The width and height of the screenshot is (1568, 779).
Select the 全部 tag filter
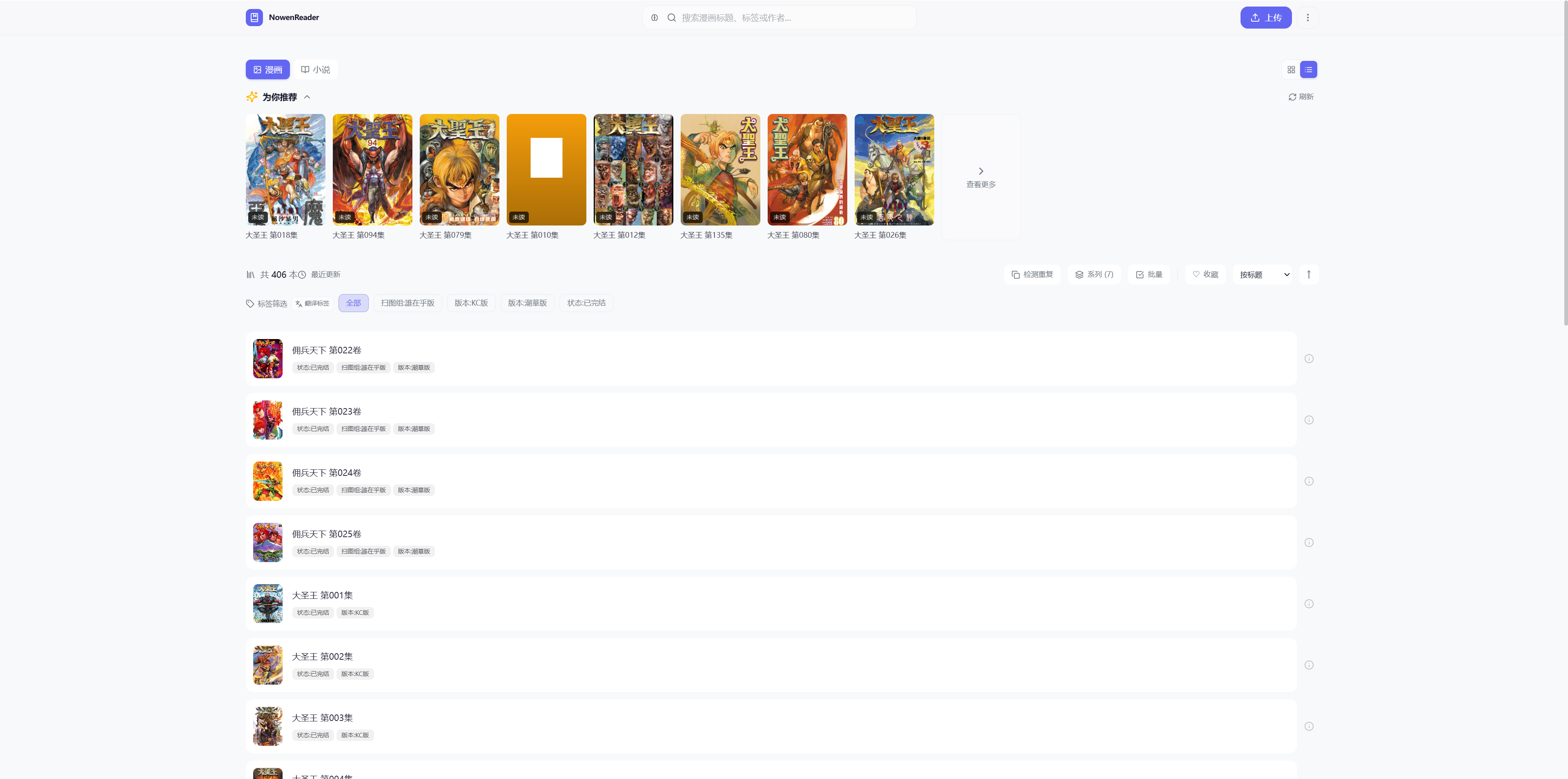354,304
